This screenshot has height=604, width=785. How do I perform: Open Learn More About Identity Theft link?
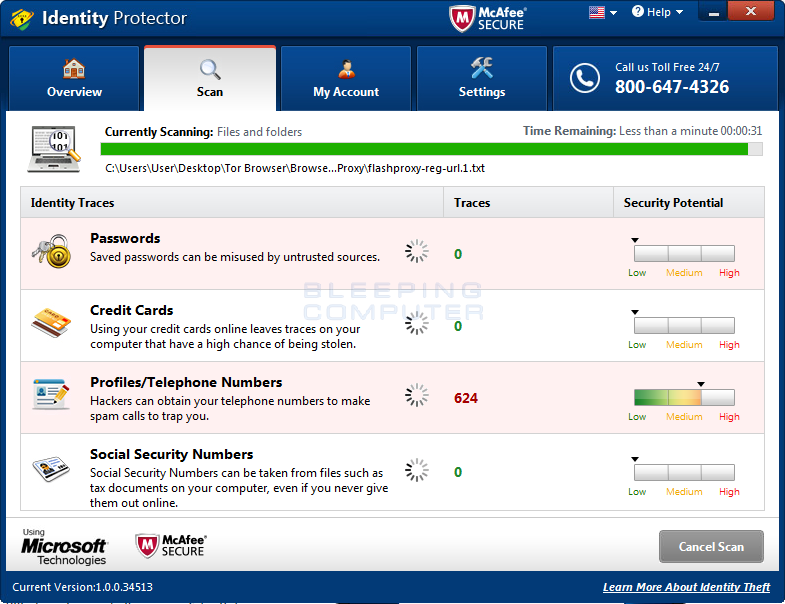pyautogui.click(x=686, y=587)
